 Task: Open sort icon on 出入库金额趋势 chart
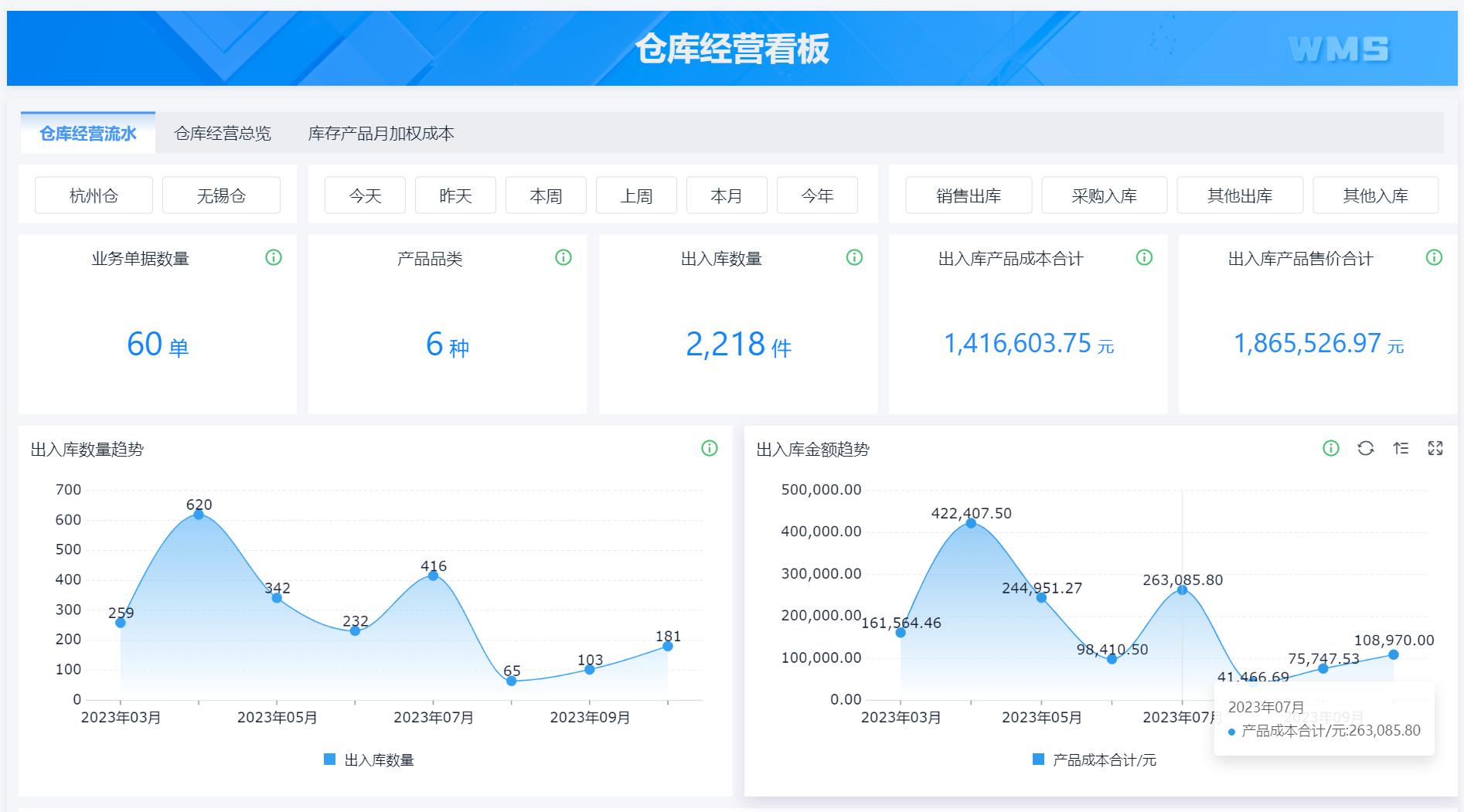pos(1401,449)
